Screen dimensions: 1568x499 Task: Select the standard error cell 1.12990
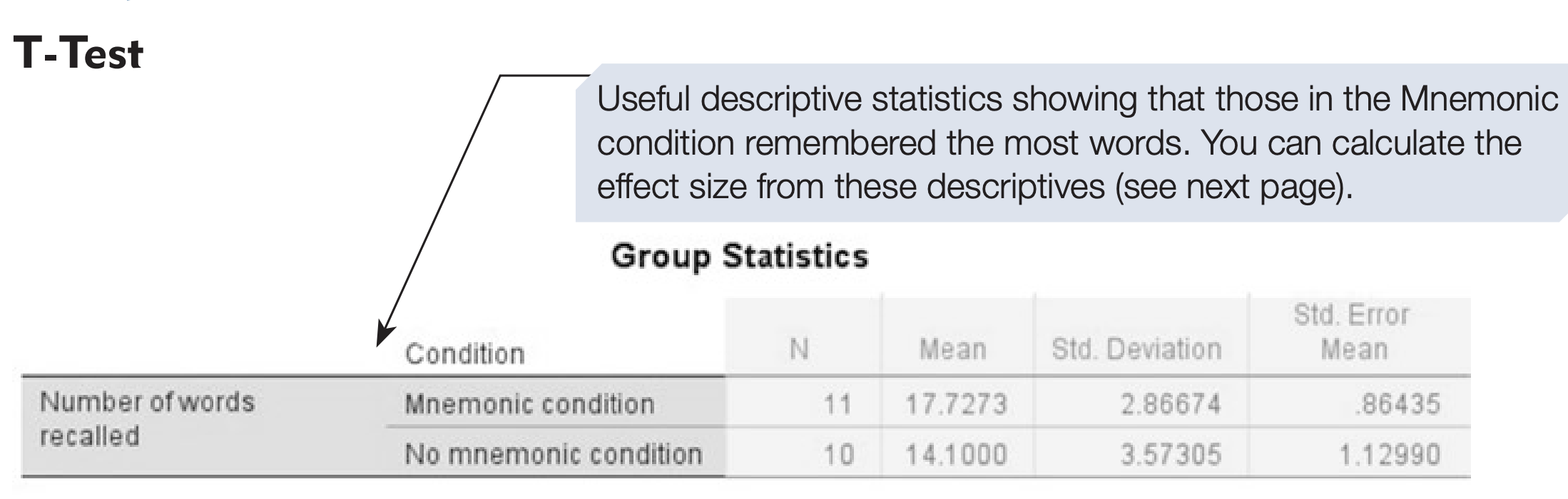click(1389, 455)
